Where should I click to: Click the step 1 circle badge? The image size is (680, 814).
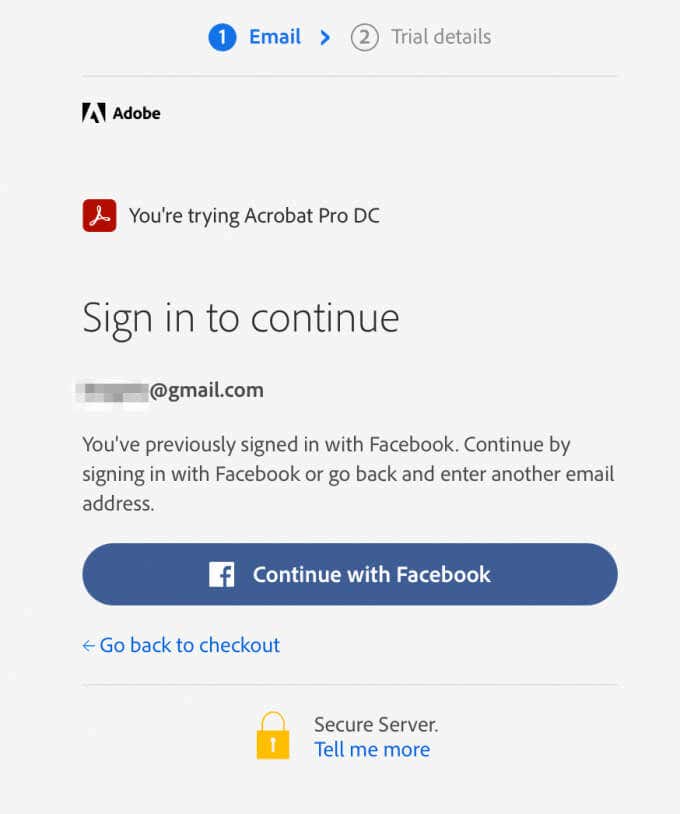tap(222, 38)
